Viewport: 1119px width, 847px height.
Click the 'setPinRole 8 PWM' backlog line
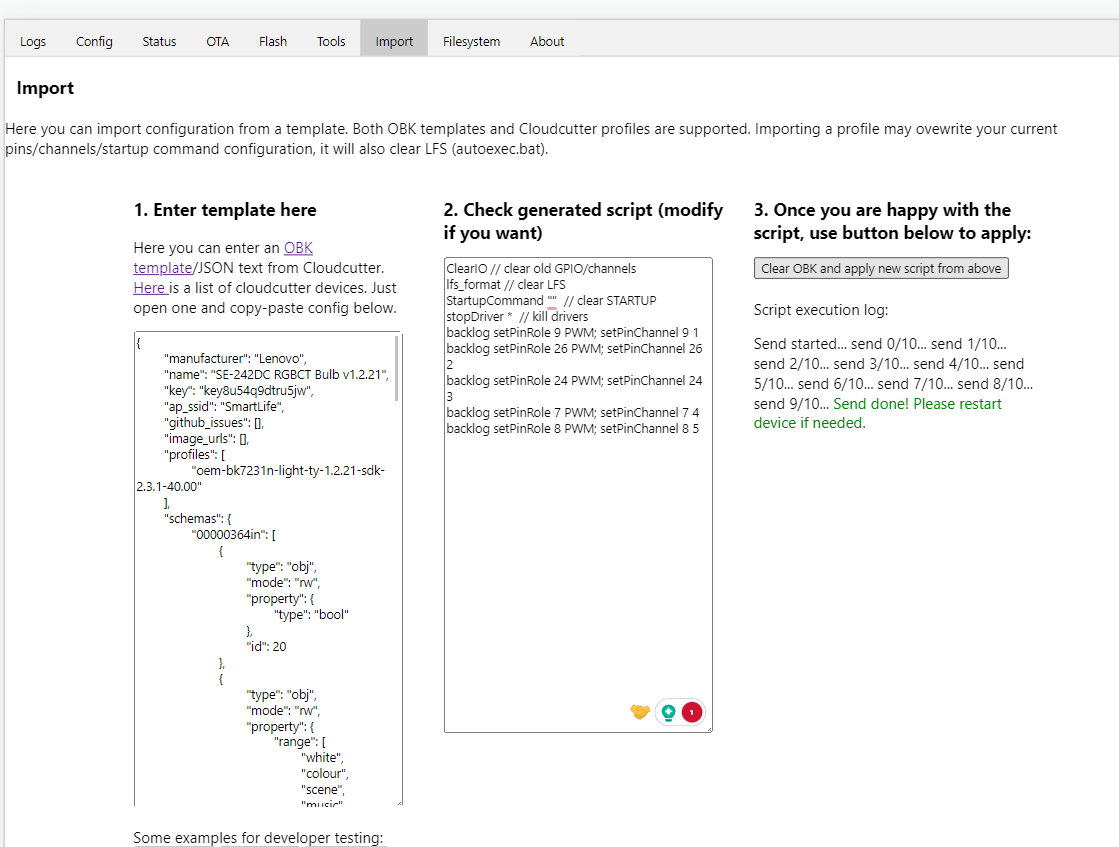tap(572, 428)
